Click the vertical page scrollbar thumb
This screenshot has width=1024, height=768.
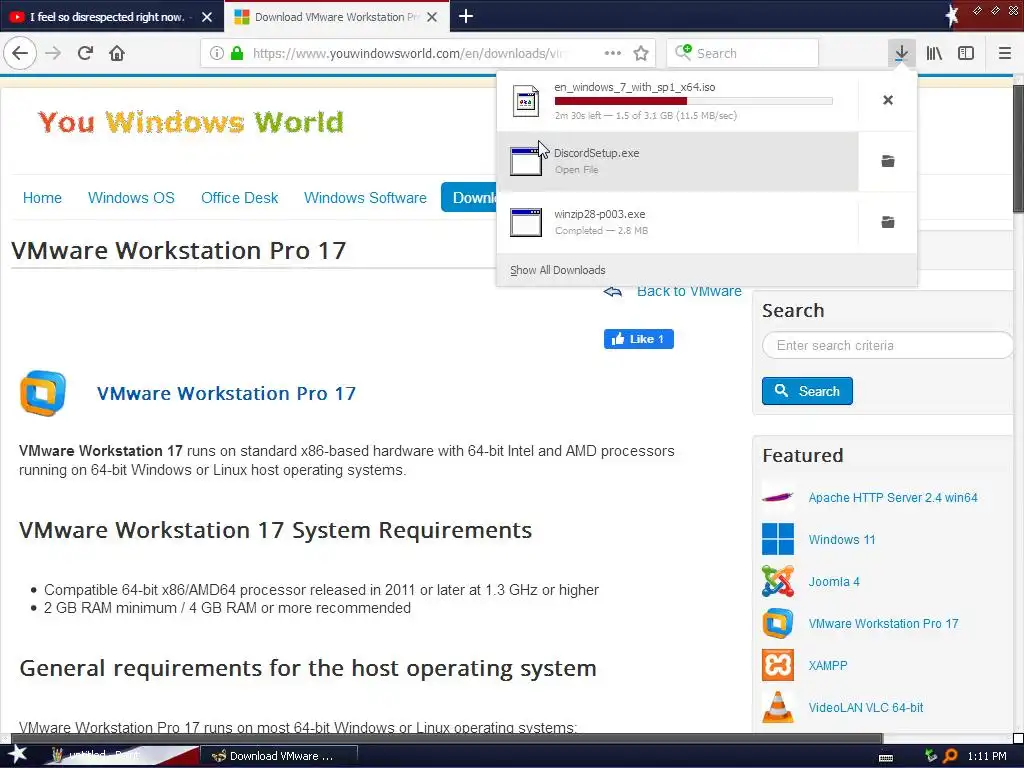point(1018,149)
